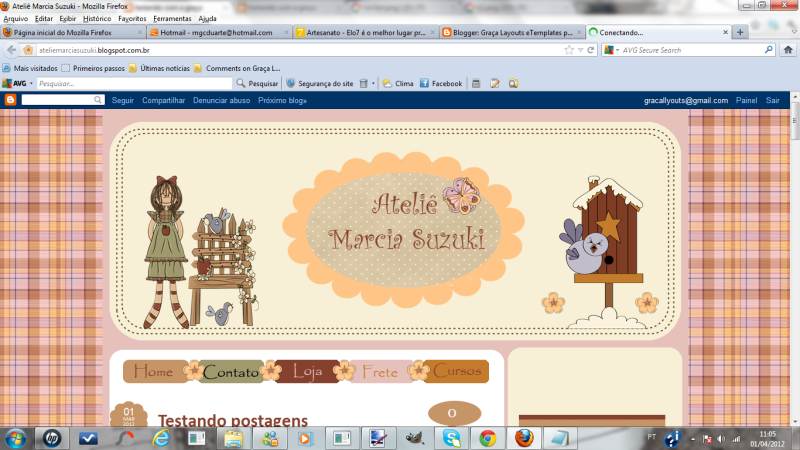Click the last AVG toolbar icon

click(513, 83)
